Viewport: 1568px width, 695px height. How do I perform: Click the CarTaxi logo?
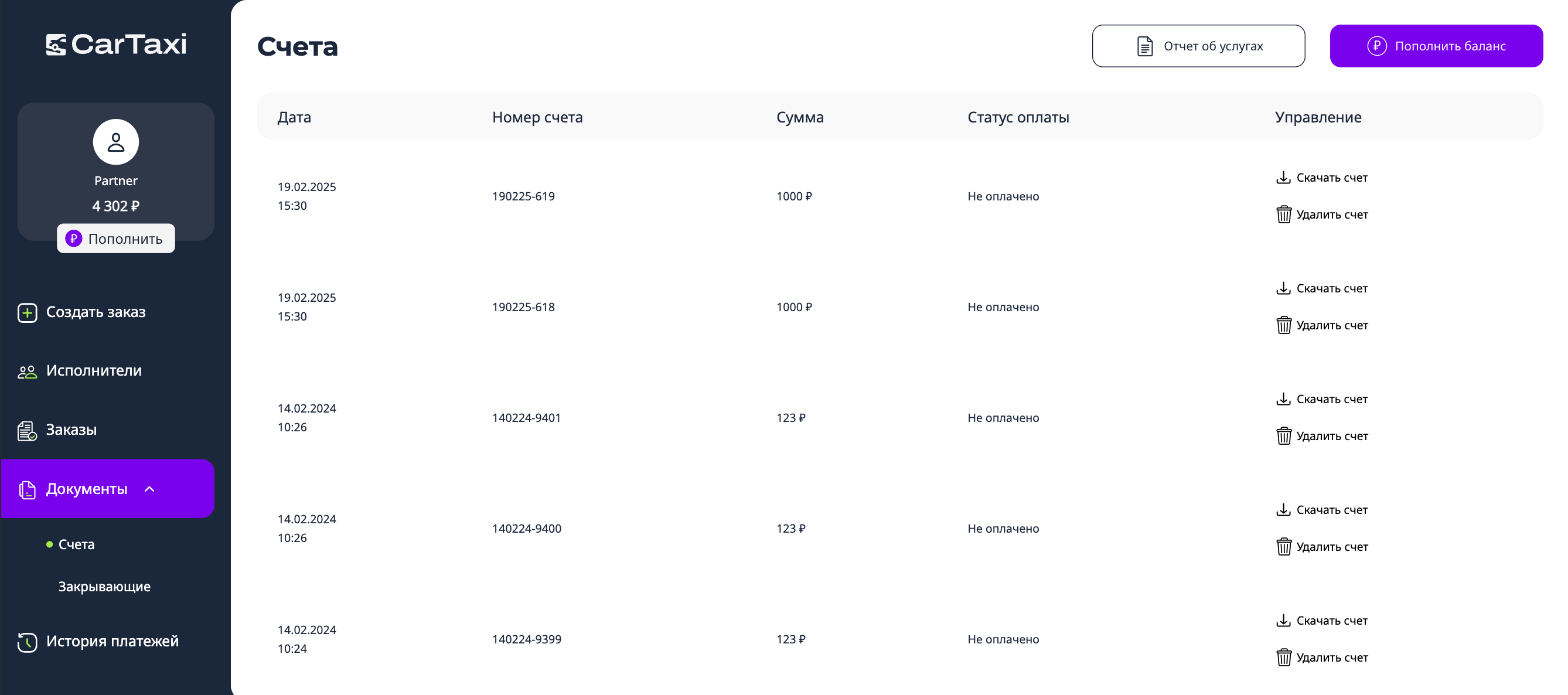tap(116, 45)
